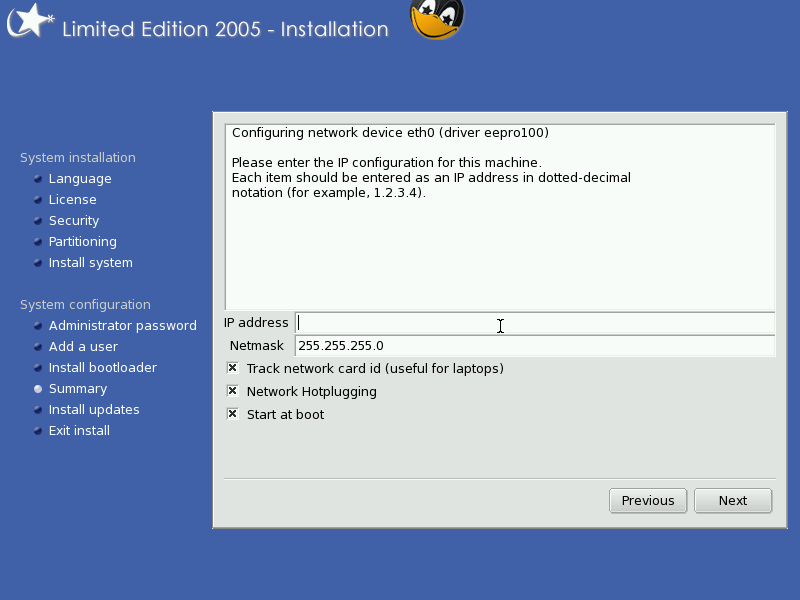Click the Summary step label
This screenshot has width=800, height=600.
[78, 389]
